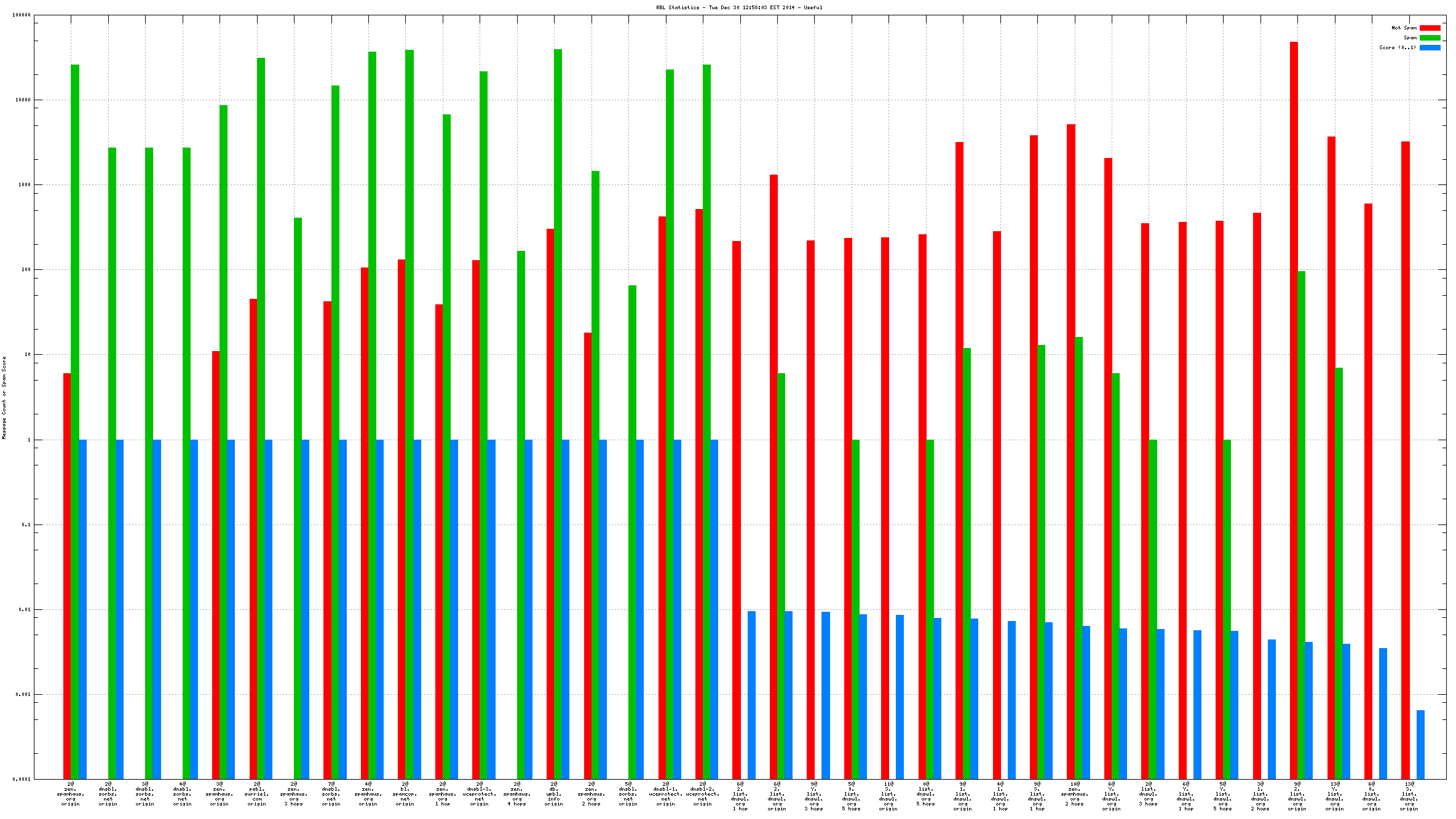Click the dnsbl-1.uceprotect.net axis label

pyautogui.click(x=665, y=794)
